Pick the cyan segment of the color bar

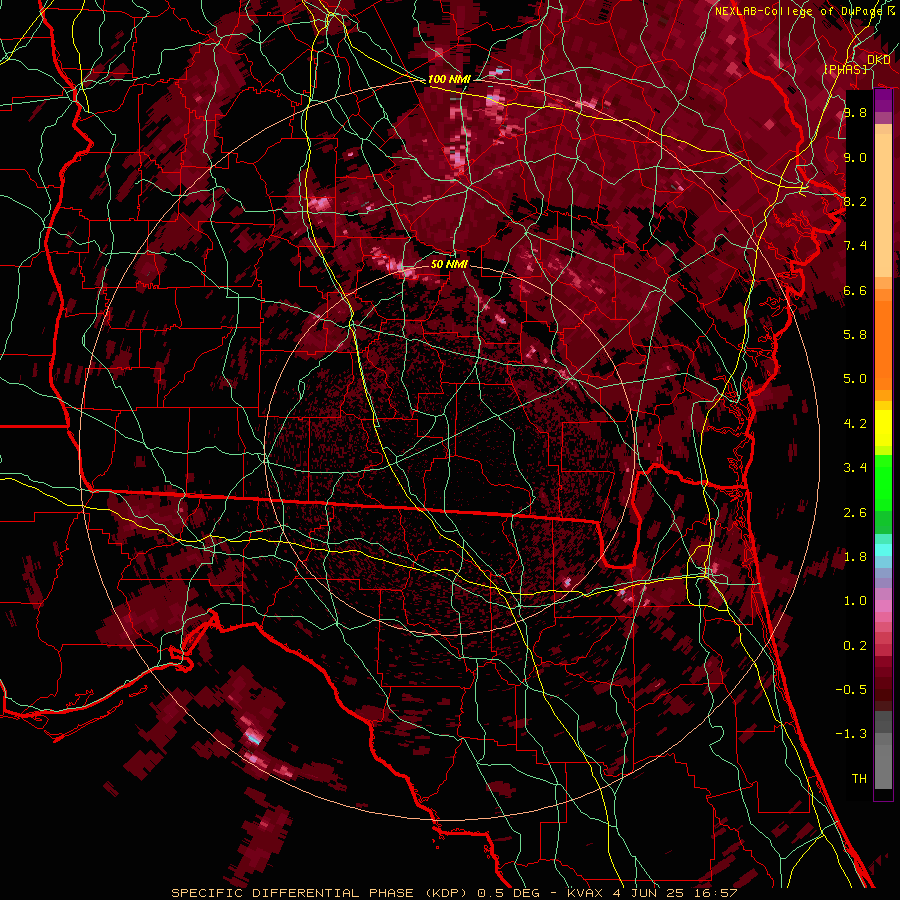coord(883,550)
